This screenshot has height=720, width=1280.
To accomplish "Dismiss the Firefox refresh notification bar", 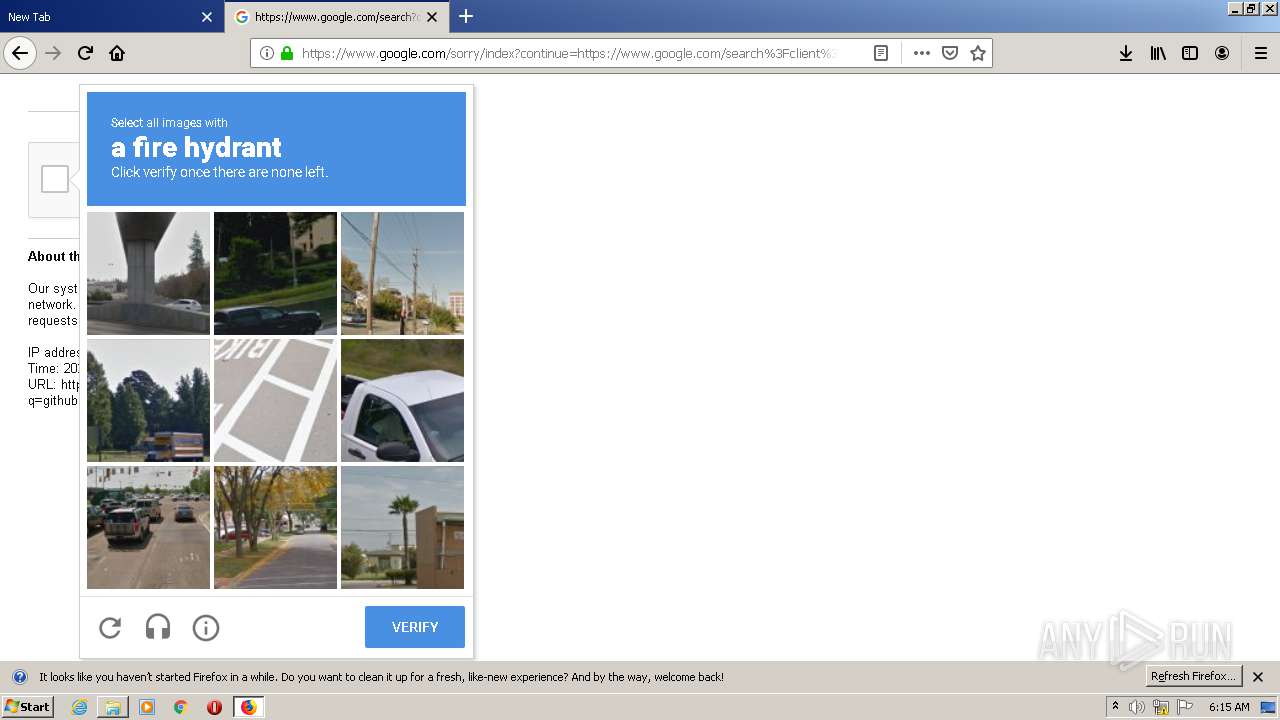I will pos(1258,677).
